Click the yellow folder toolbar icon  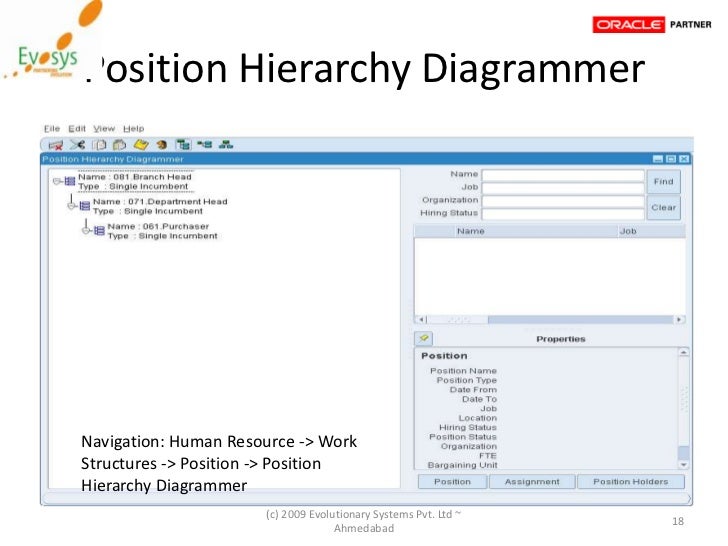tap(141, 145)
